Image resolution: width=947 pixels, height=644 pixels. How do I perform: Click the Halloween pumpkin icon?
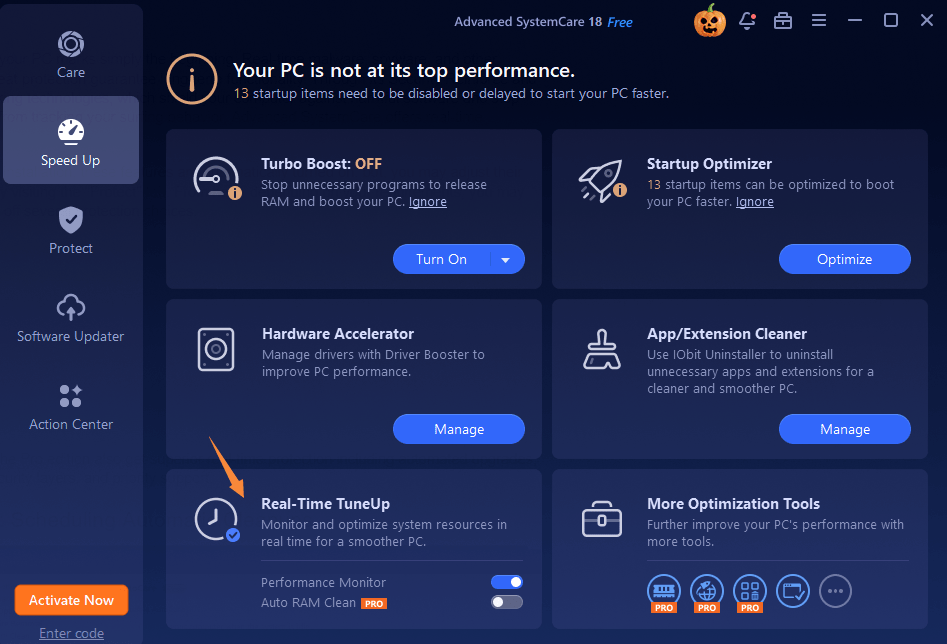pyautogui.click(x=710, y=21)
